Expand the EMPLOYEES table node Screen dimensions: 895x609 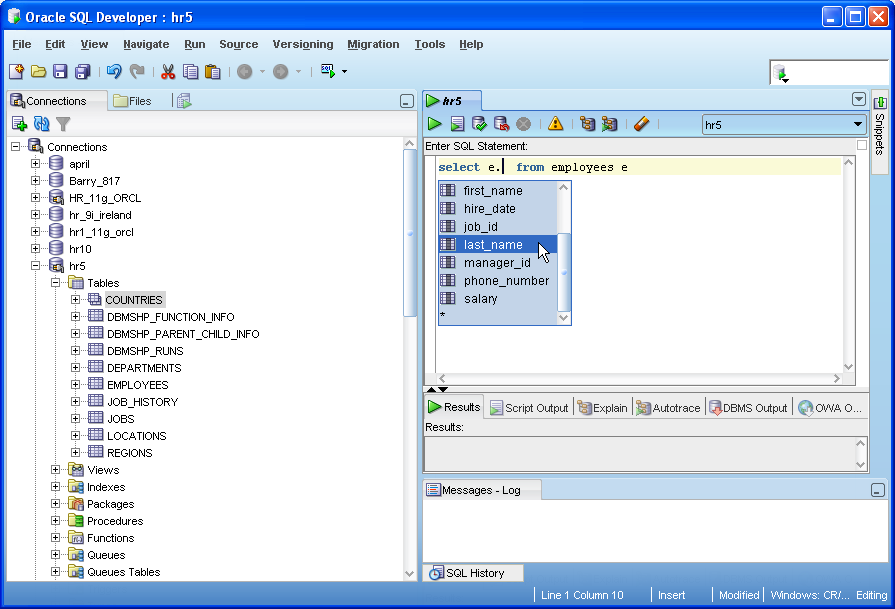point(75,385)
